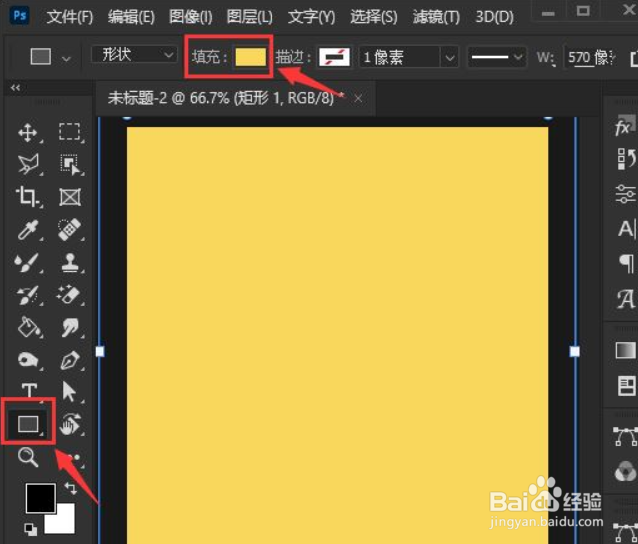Select the Pen tool
Screen dimensions: 638x544
[x=70, y=360]
